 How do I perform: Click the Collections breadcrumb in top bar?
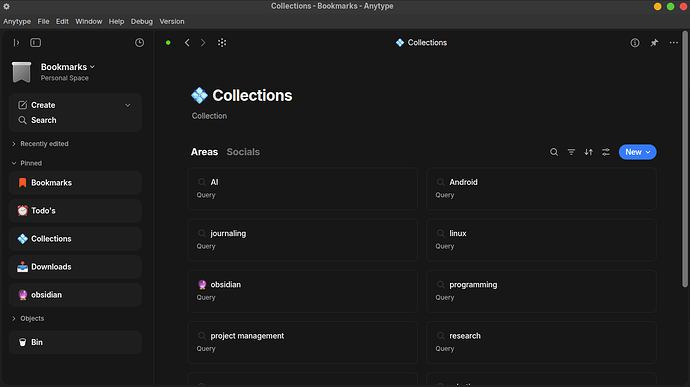tap(421, 43)
